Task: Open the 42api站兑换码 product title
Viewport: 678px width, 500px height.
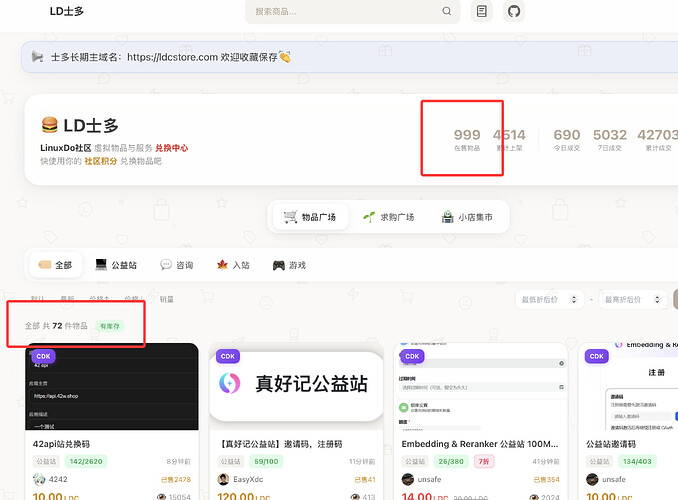Action: [61, 444]
